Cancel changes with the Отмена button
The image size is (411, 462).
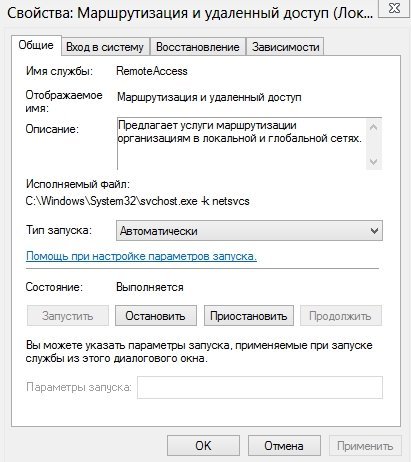click(284, 446)
